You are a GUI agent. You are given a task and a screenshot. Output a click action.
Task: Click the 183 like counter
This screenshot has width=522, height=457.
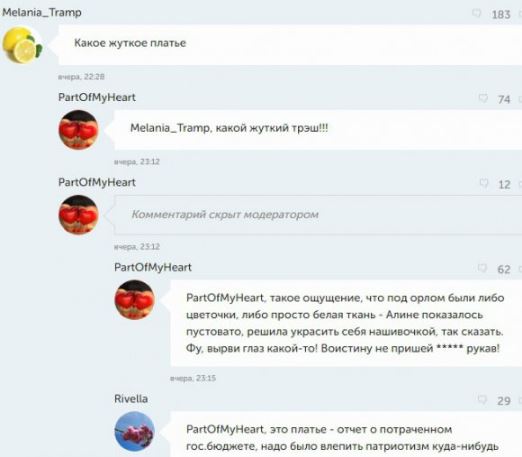point(501,14)
